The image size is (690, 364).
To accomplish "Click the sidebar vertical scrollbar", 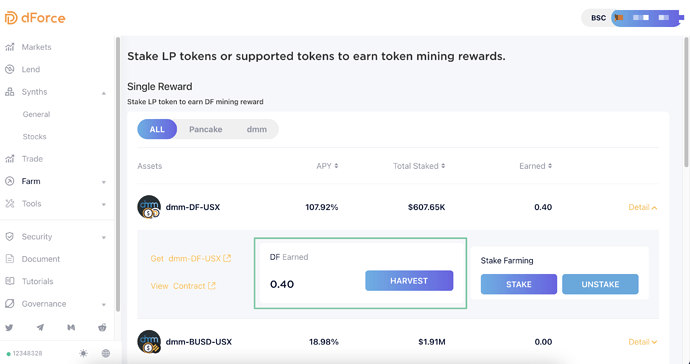I will 117,174.
